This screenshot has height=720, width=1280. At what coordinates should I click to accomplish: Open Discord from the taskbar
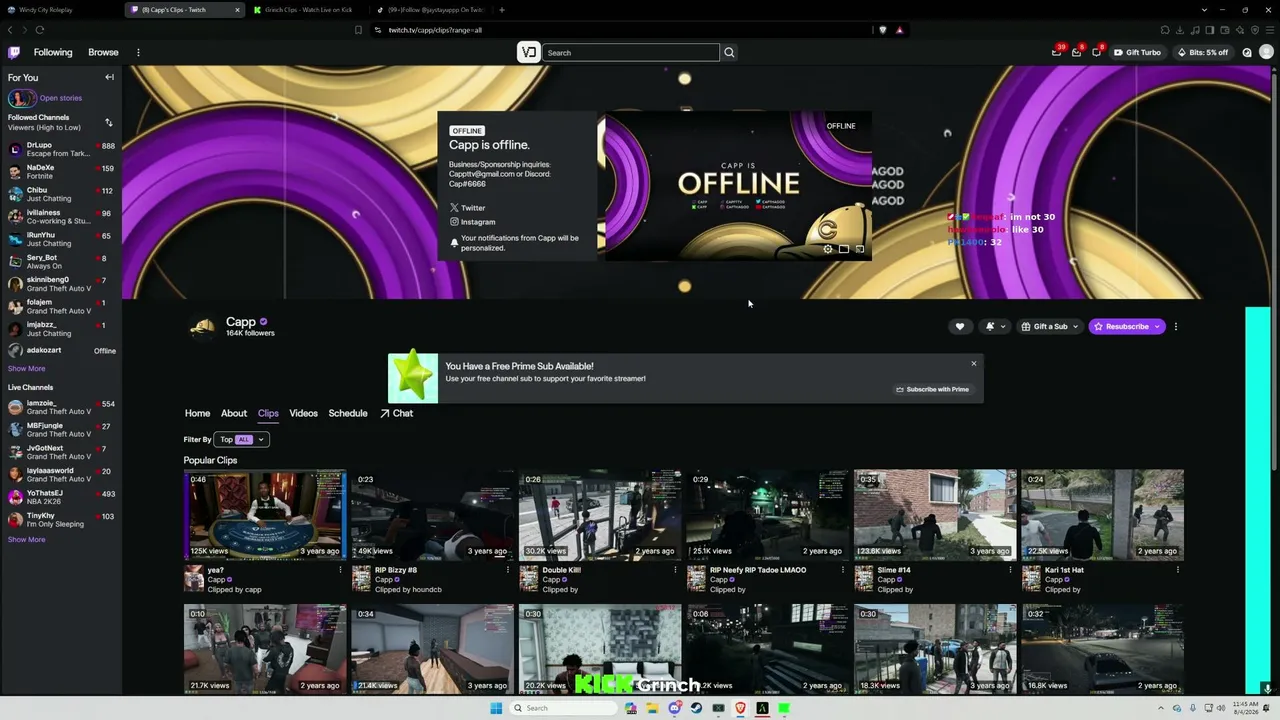point(674,708)
